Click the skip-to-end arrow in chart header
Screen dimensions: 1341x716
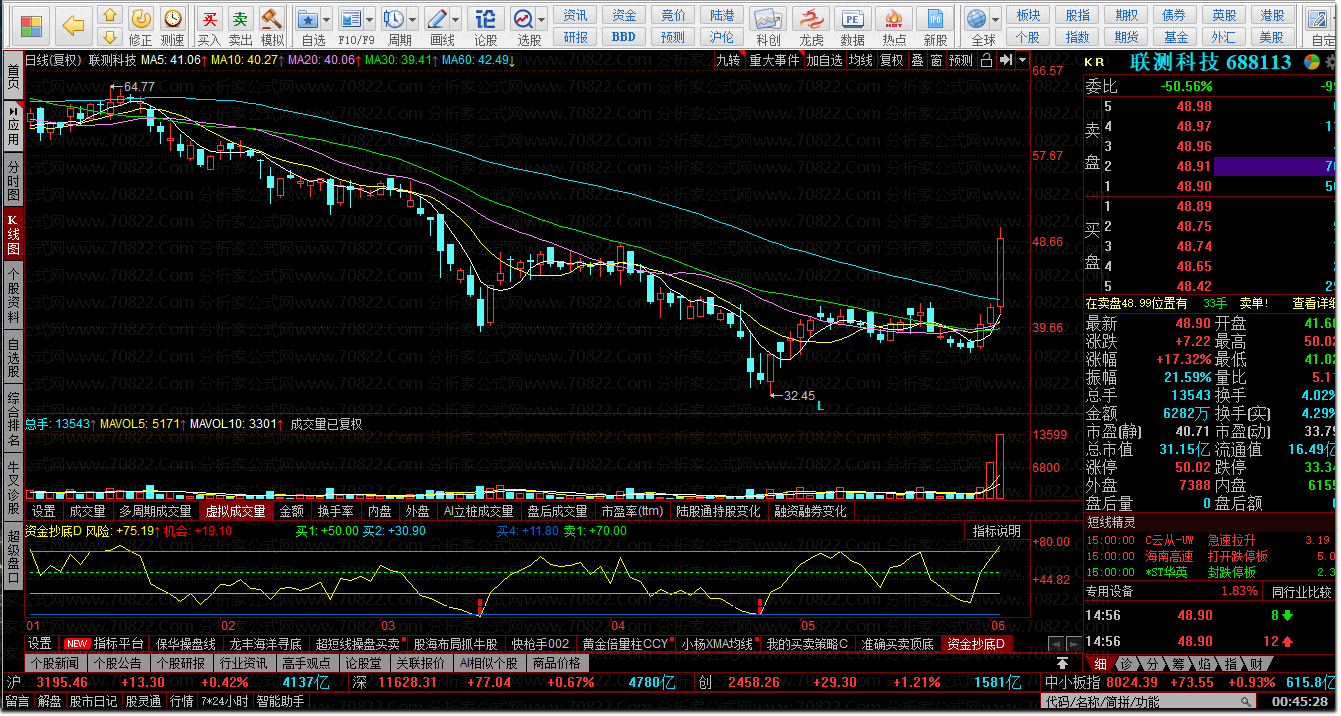click(x=1005, y=60)
